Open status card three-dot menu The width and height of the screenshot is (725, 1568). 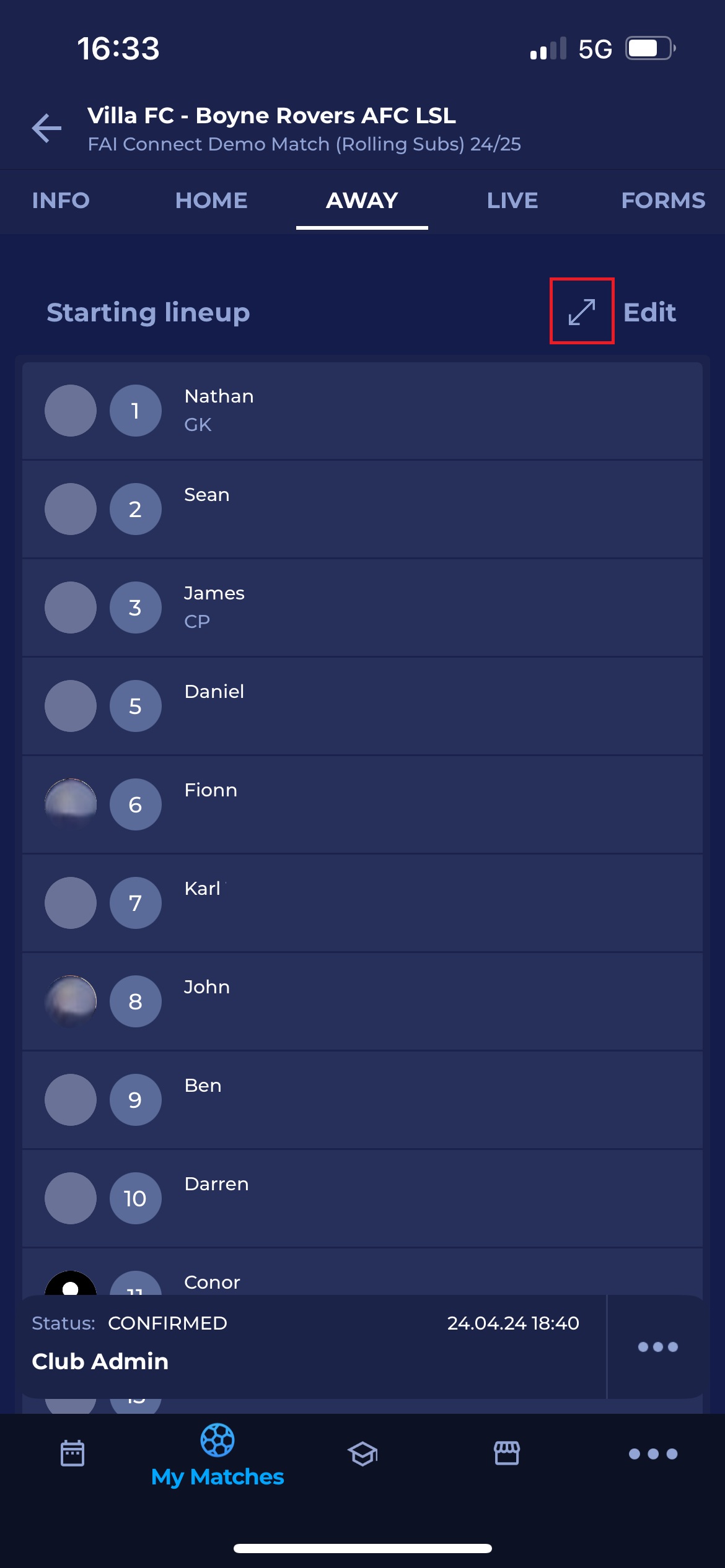657,1347
